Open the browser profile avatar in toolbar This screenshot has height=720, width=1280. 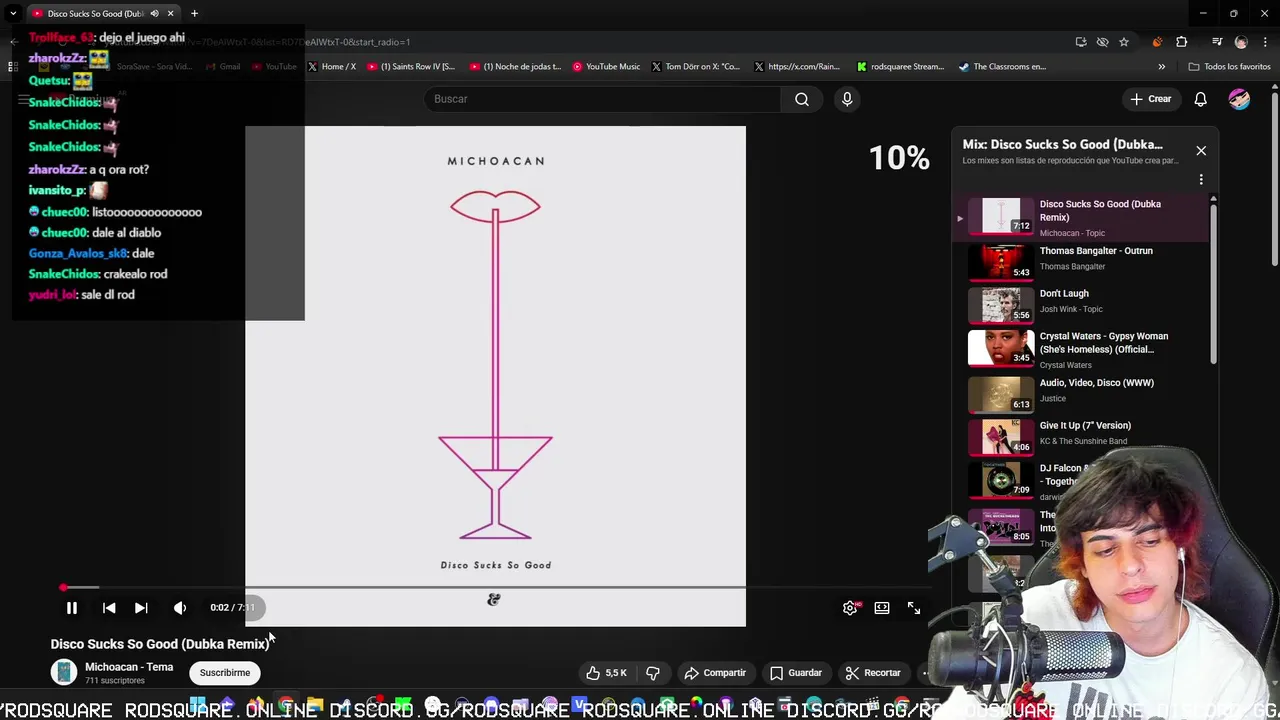tap(1241, 42)
